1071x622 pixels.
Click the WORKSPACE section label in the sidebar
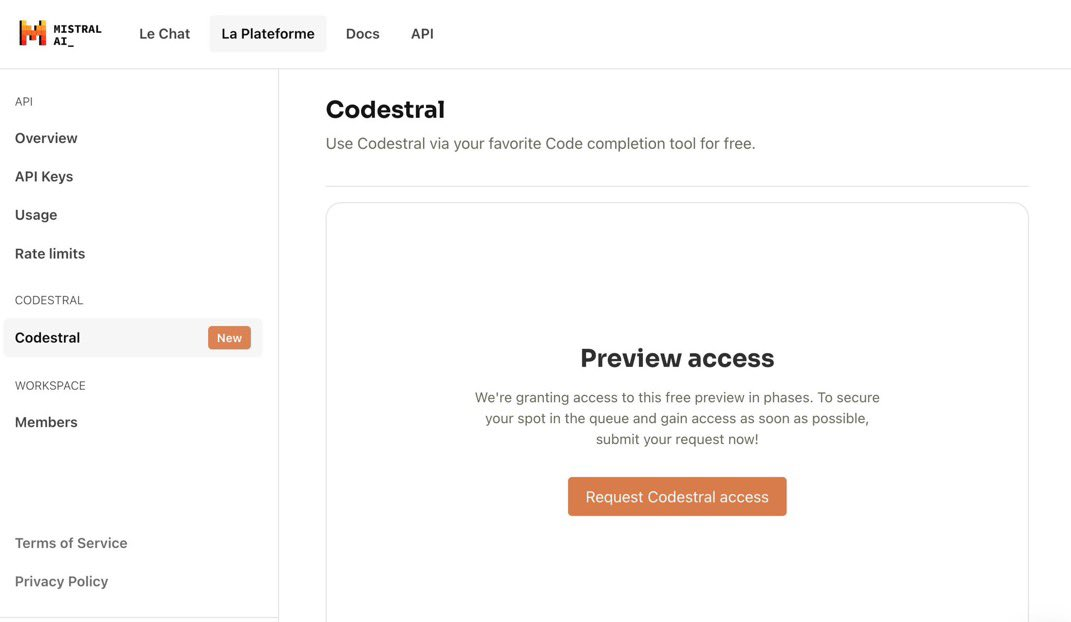tap(51, 385)
